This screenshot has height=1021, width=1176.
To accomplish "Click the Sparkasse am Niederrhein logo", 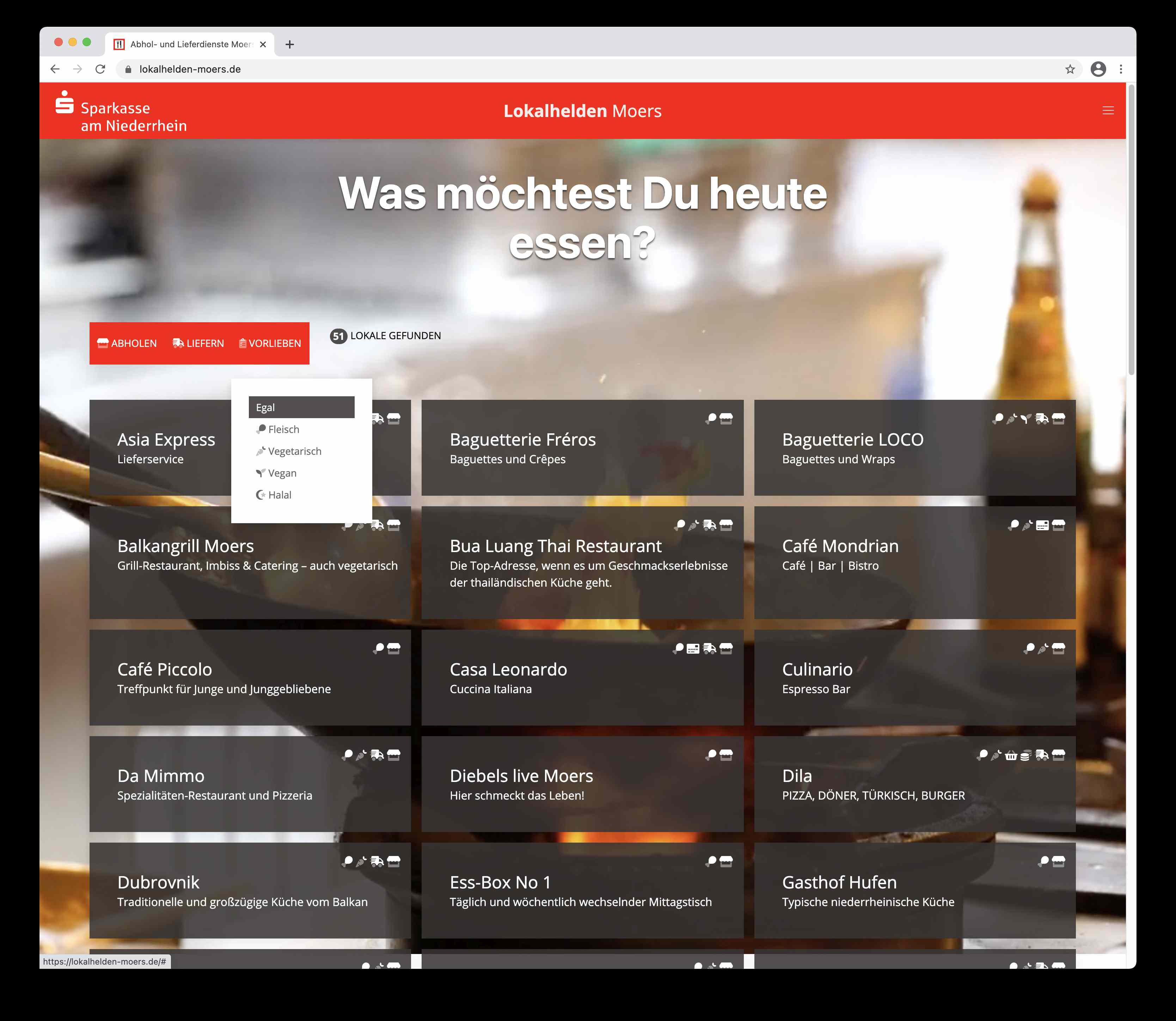I will pos(121,112).
